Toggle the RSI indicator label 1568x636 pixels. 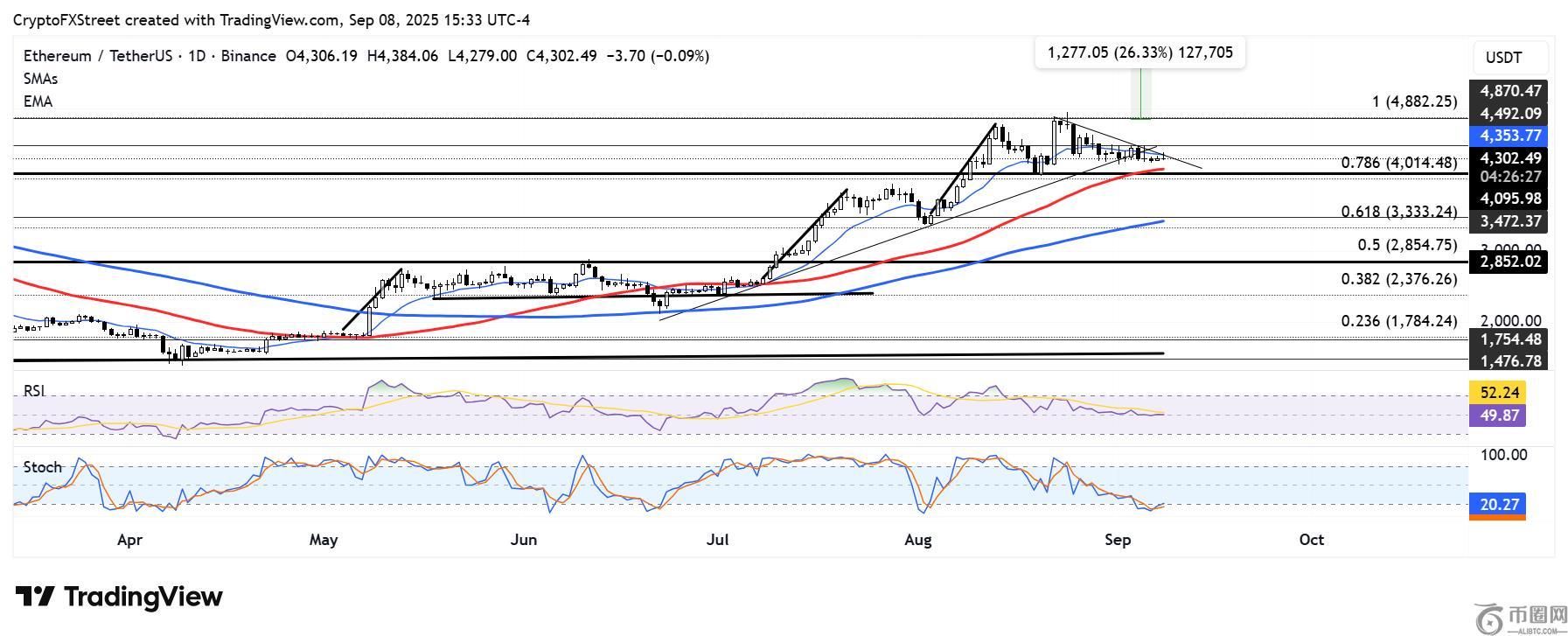pos(34,391)
